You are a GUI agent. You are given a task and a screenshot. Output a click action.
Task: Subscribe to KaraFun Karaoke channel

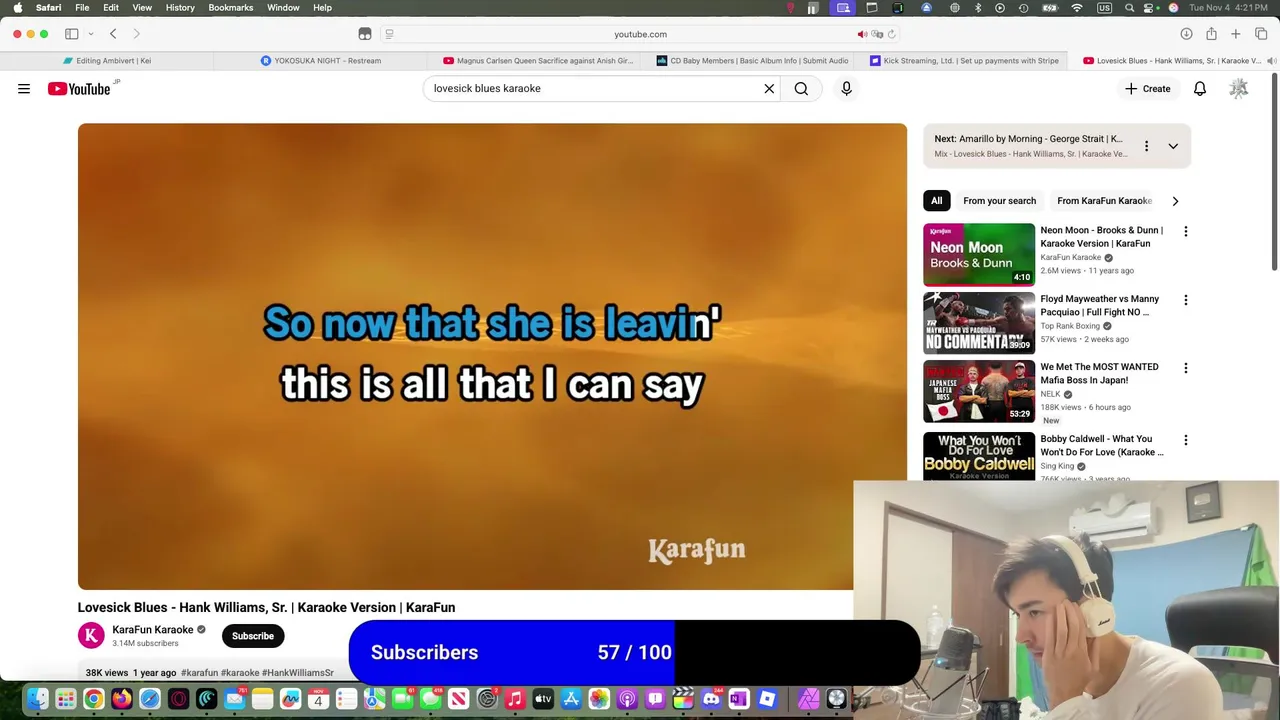[x=253, y=636]
